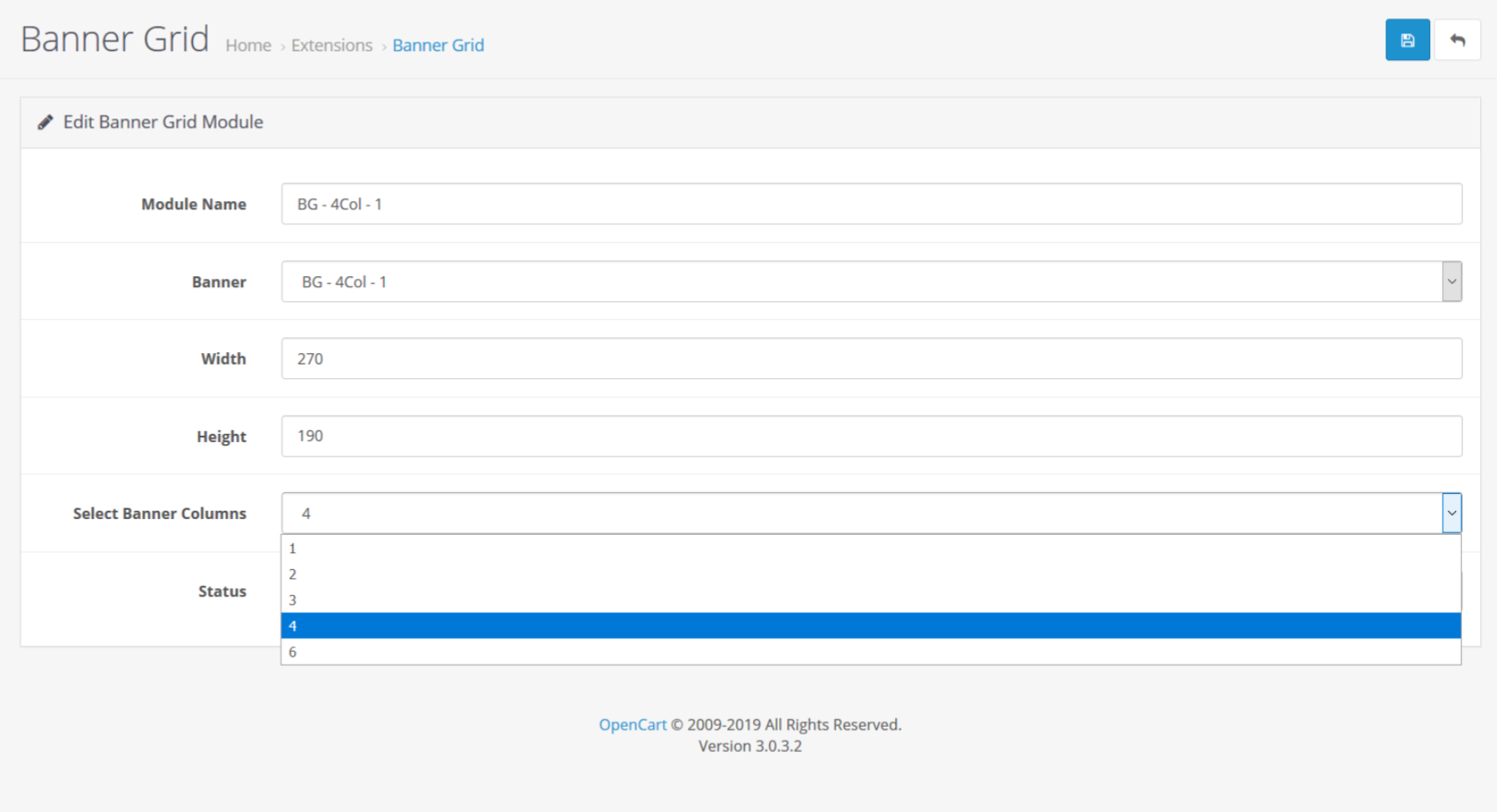Click the pencil icon beside Edit Banner Grid Module
Viewport: 1497px width, 812px height.
coord(45,123)
